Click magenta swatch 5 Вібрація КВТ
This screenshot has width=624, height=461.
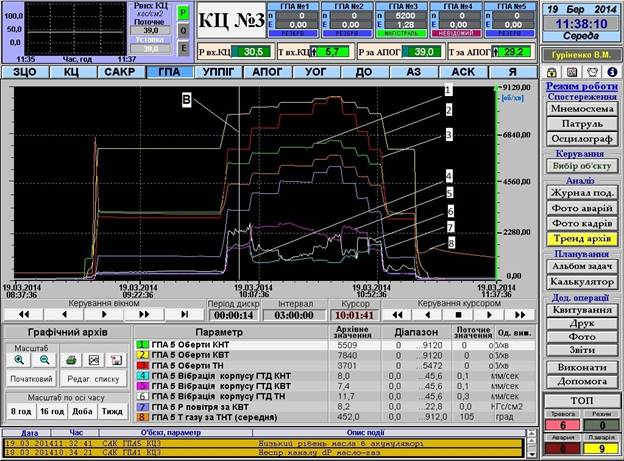[142, 386]
